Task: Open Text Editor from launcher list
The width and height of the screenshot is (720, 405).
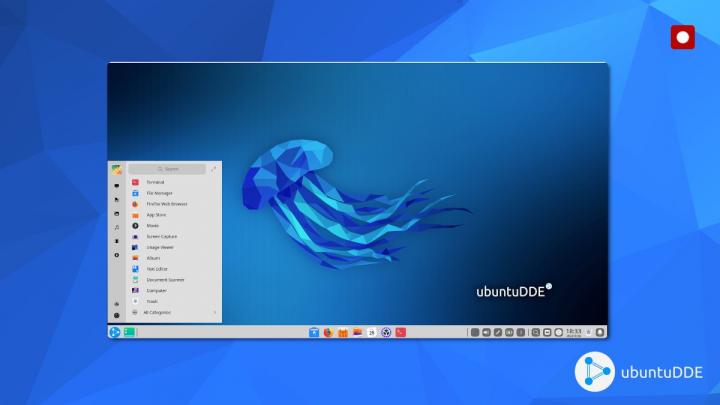Action: (x=157, y=269)
